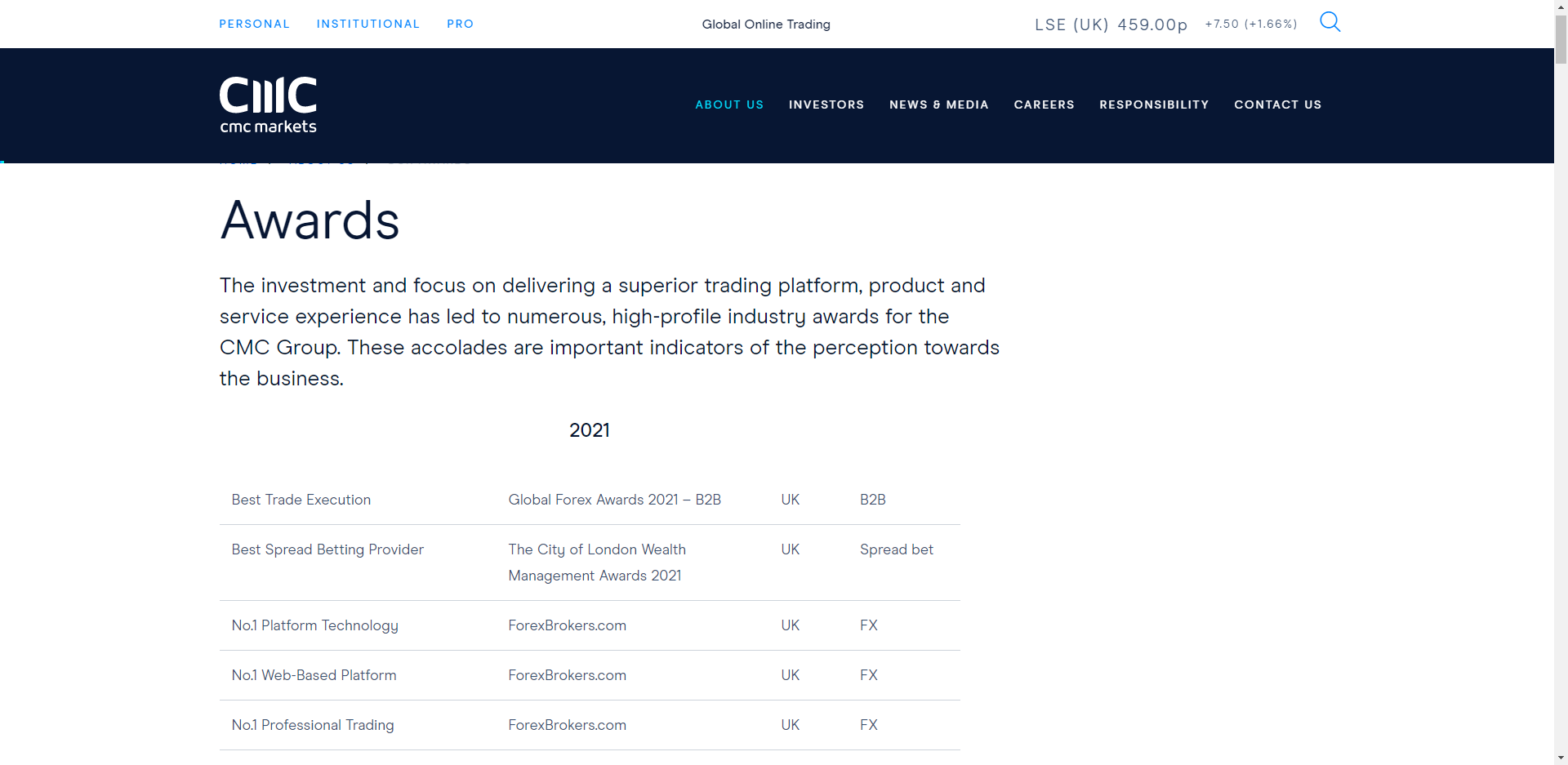1568x765 pixels.
Task: Select the Best Spread Betting Provider entry
Action: point(327,549)
